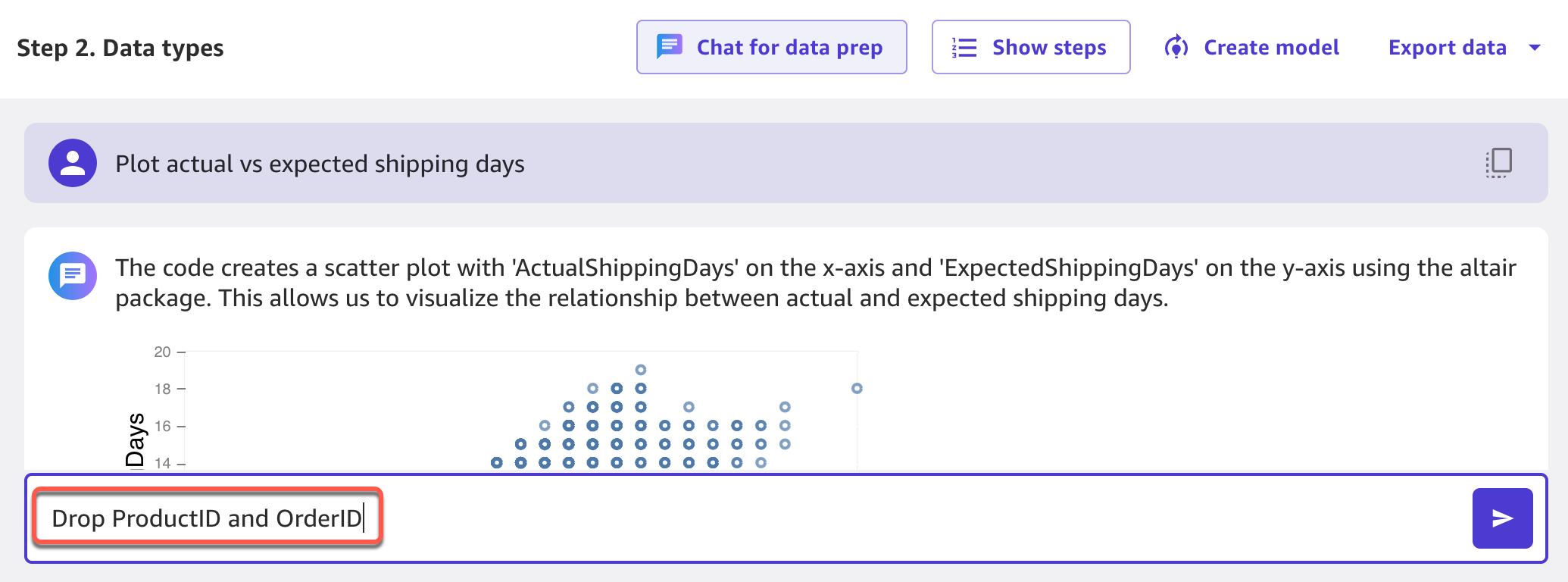The width and height of the screenshot is (1568, 582).
Task: Click the chat icon in Chat for data prep
Action: pyautogui.click(x=669, y=47)
